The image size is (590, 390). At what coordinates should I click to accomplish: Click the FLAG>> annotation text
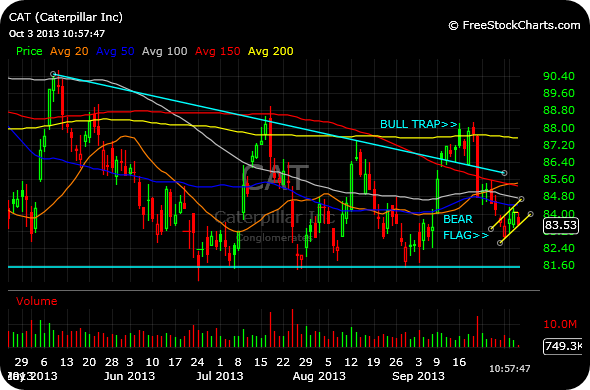465,235
